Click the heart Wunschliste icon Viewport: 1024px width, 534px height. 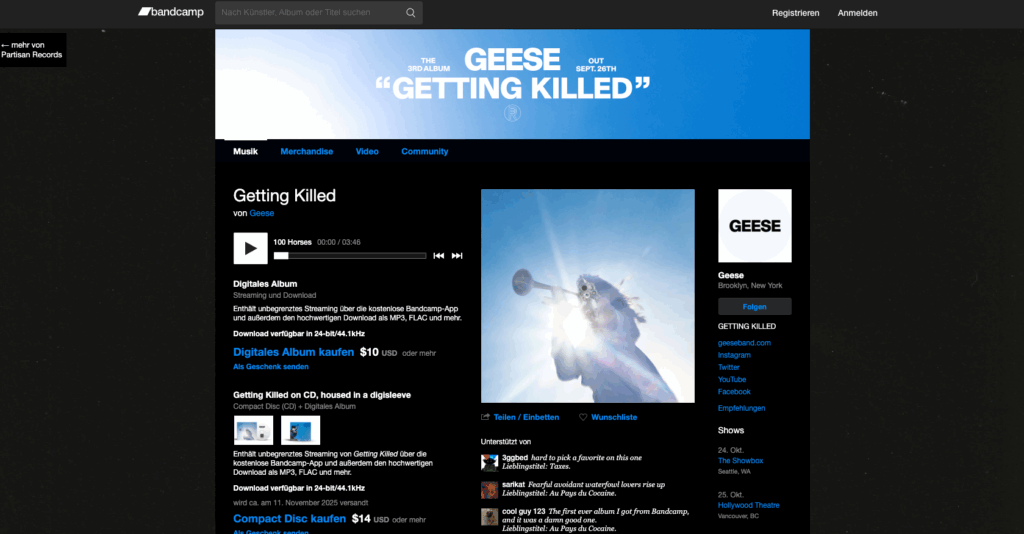click(x=583, y=417)
